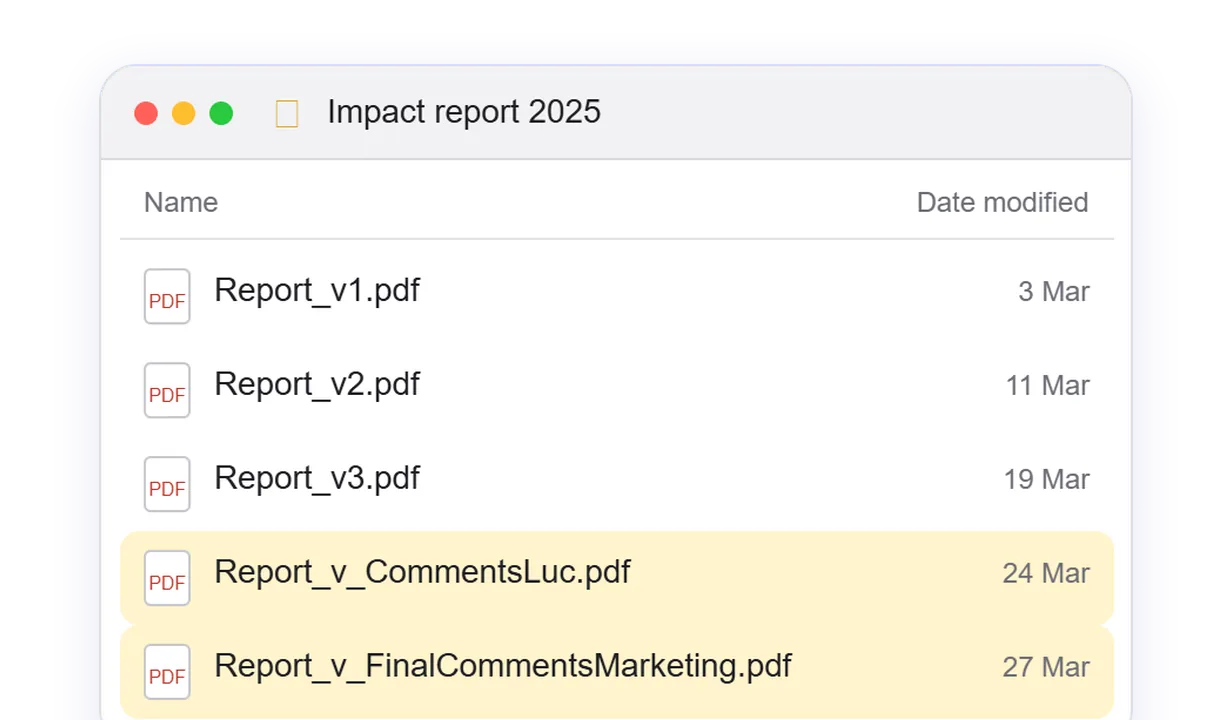Click the 11 Mar date entry
Screen dimensions: 1232x720
(x=1048, y=386)
